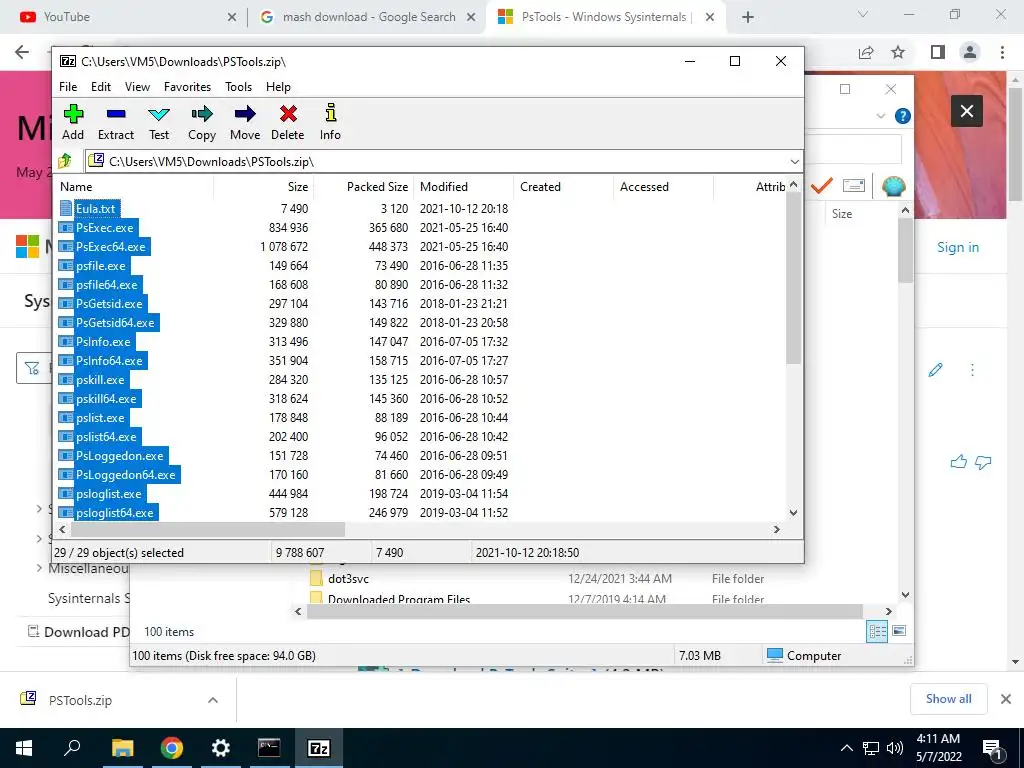The width and height of the screenshot is (1024, 768).
Task: Sort by Accessed column header
Action: pos(664,187)
